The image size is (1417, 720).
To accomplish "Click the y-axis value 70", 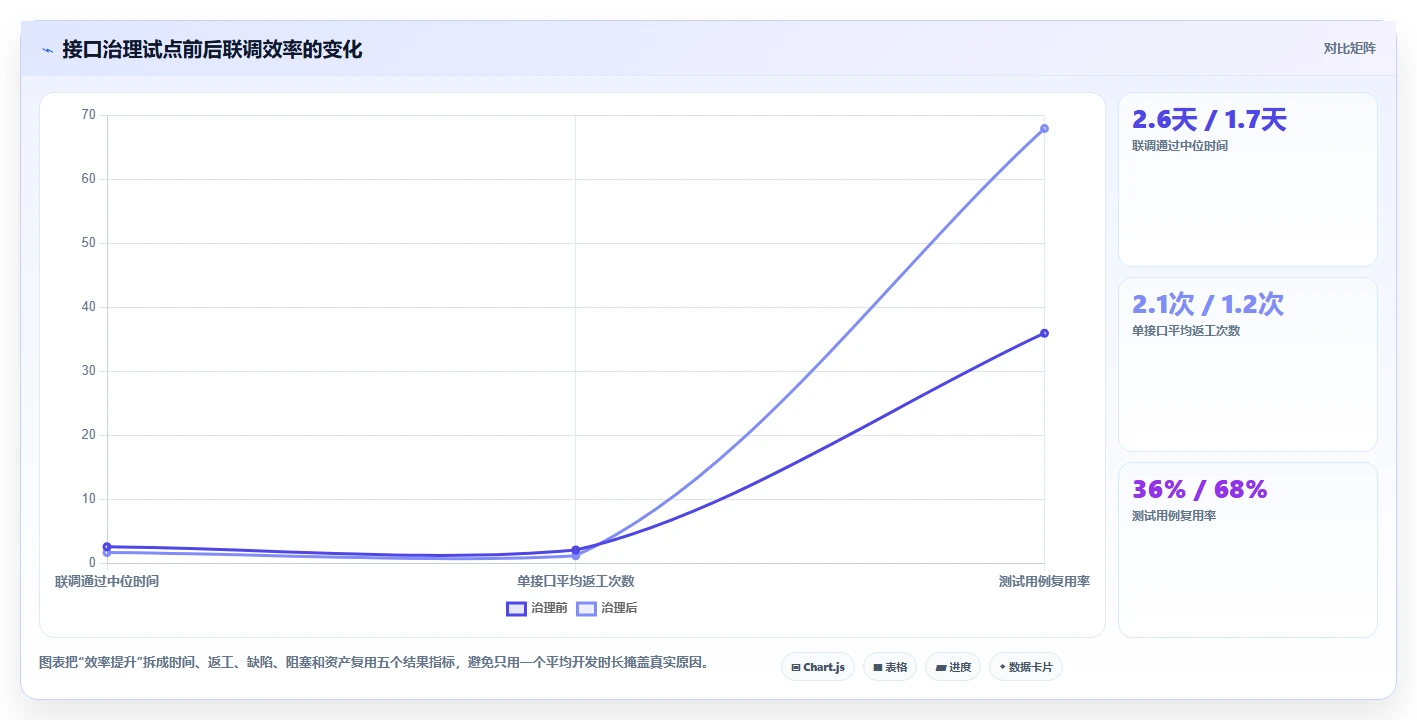I will (89, 115).
